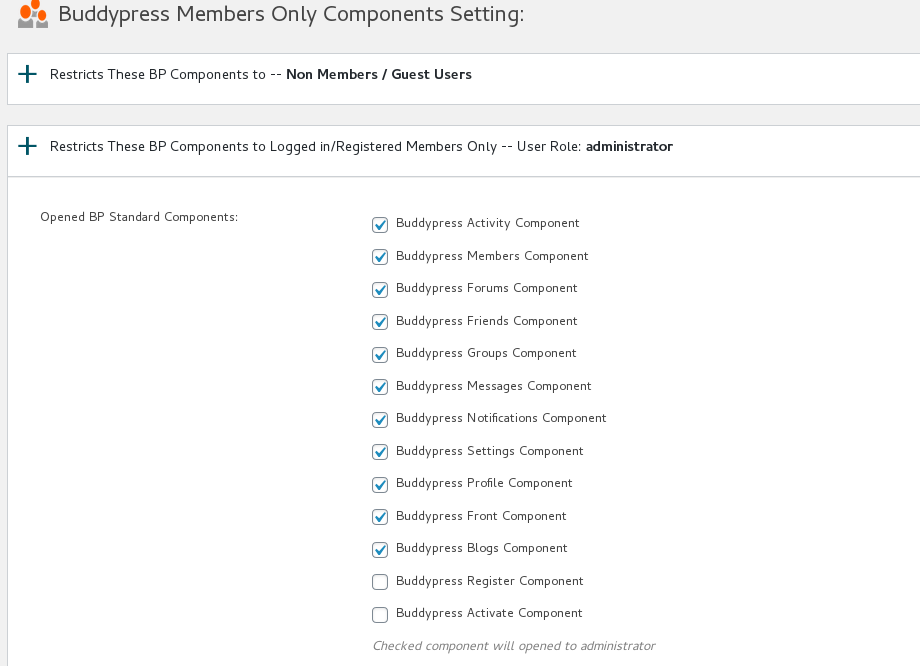Screen dimensions: 920x666
Task: Collapse the Logged in/Registered Members panel
Action: coord(27,146)
